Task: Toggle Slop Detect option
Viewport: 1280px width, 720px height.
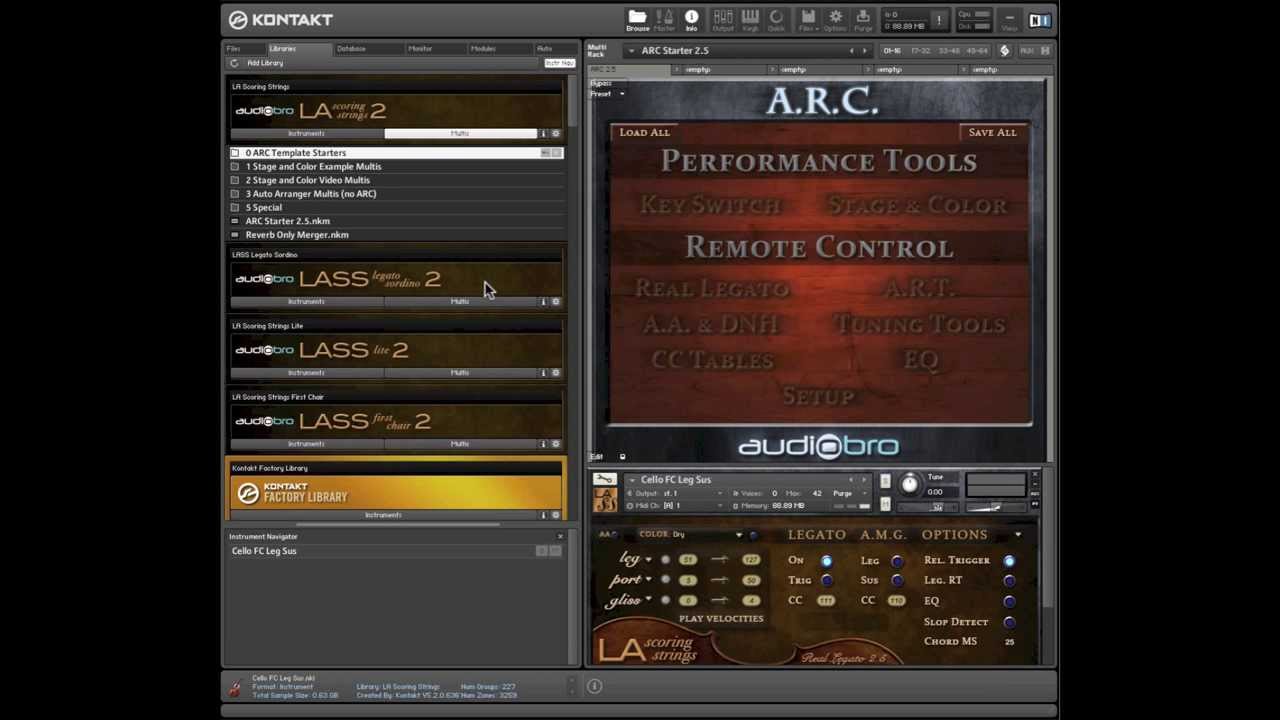Action: coord(1008,622)
